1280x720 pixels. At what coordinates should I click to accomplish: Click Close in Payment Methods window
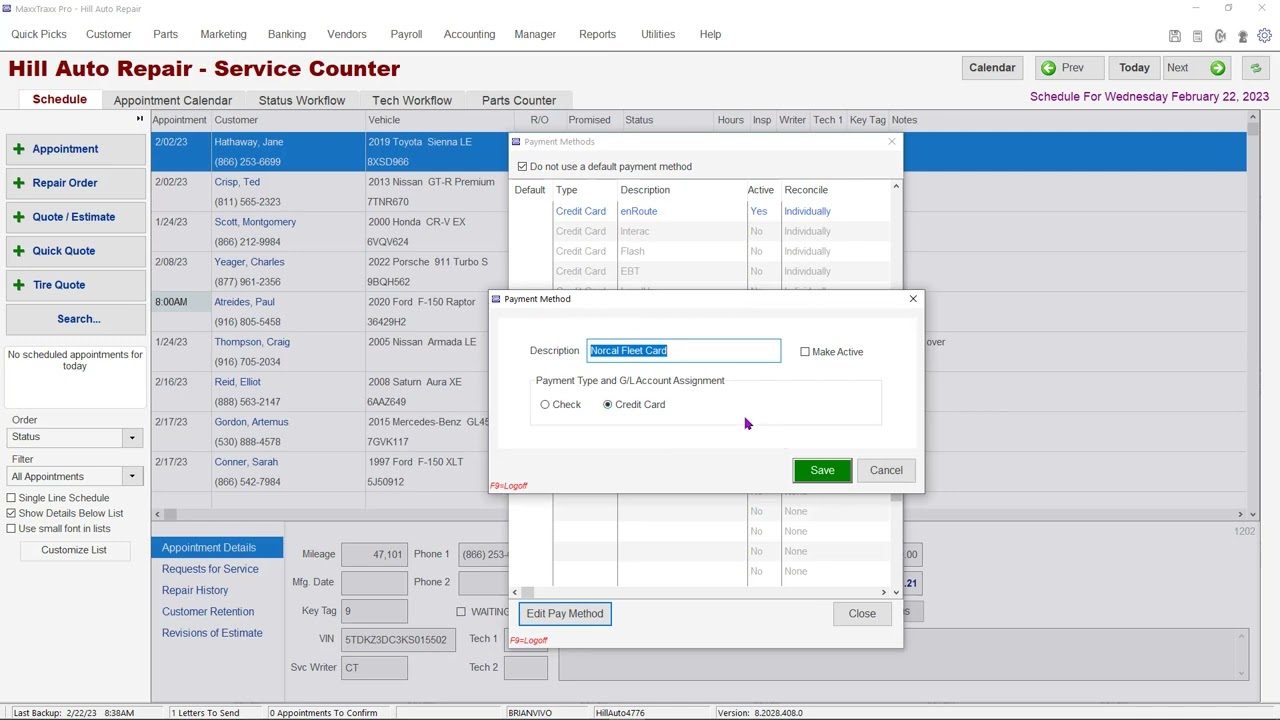862,614
